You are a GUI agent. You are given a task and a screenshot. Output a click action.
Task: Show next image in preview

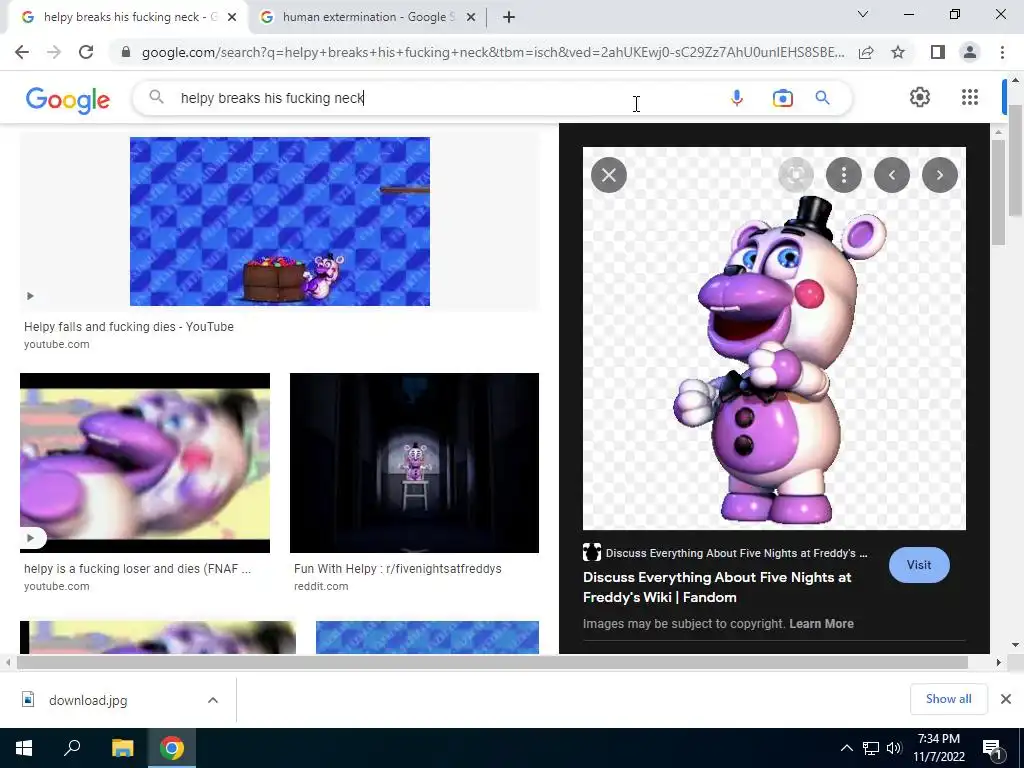(940, 175)
